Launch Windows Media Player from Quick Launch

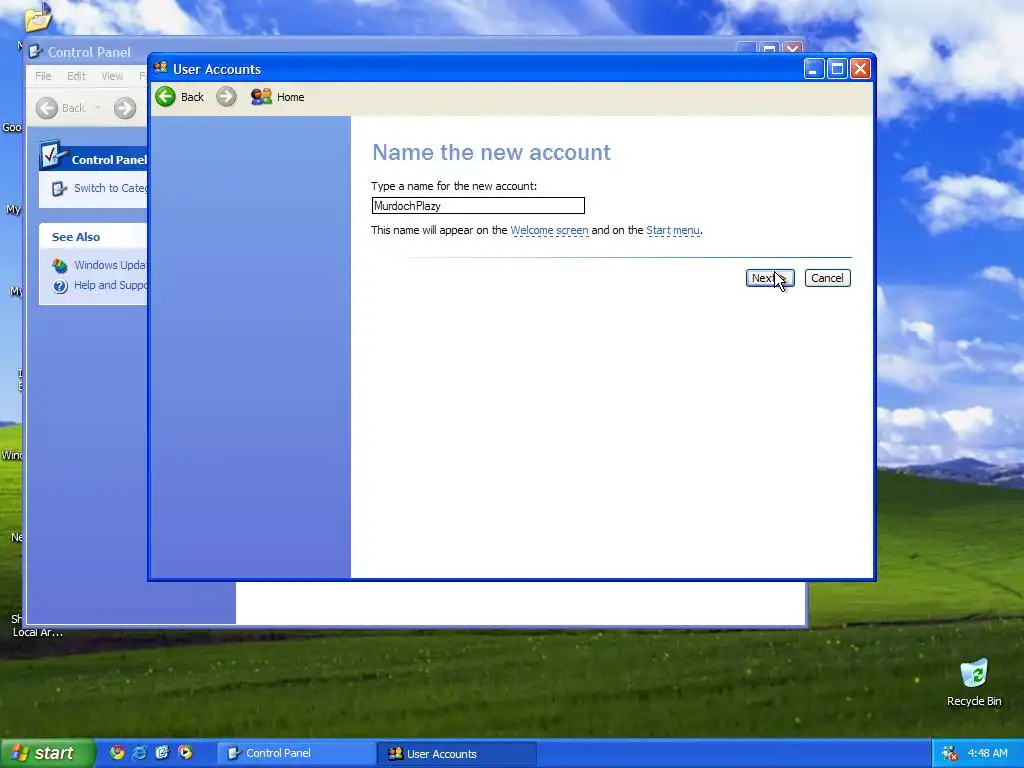click(185, 753)
